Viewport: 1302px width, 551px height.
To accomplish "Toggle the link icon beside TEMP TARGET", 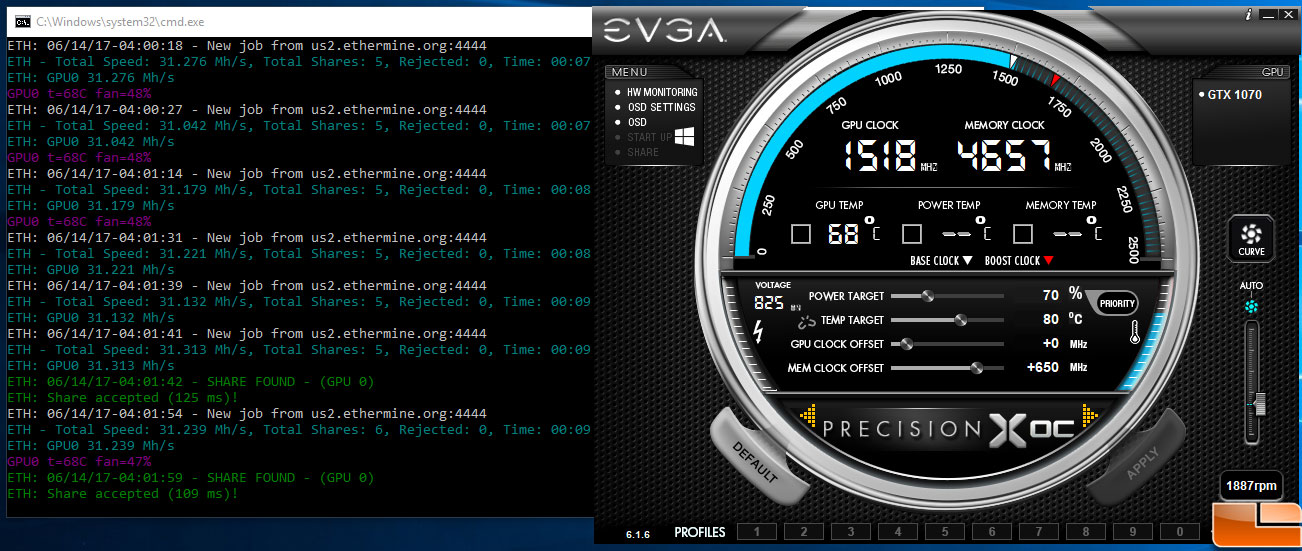I will (807, 321).
